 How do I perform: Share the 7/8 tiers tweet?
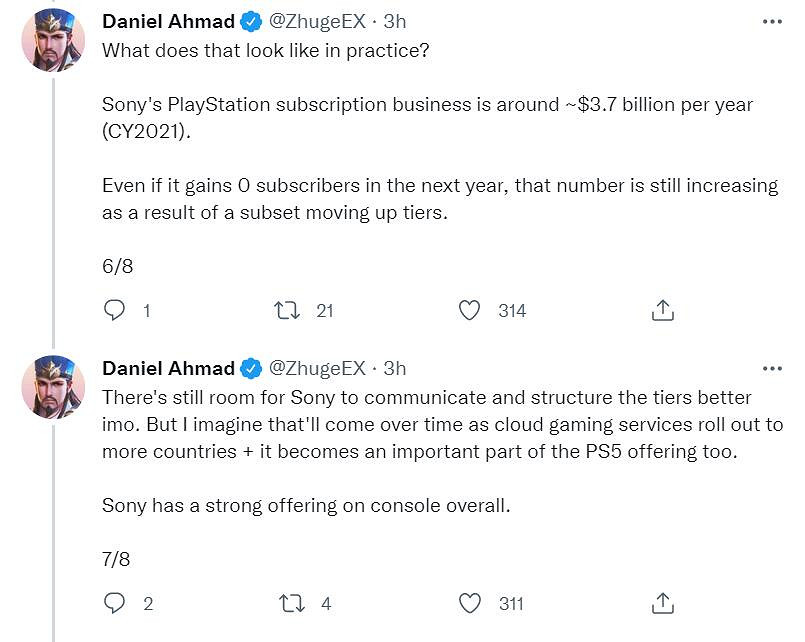click(662, 603)
